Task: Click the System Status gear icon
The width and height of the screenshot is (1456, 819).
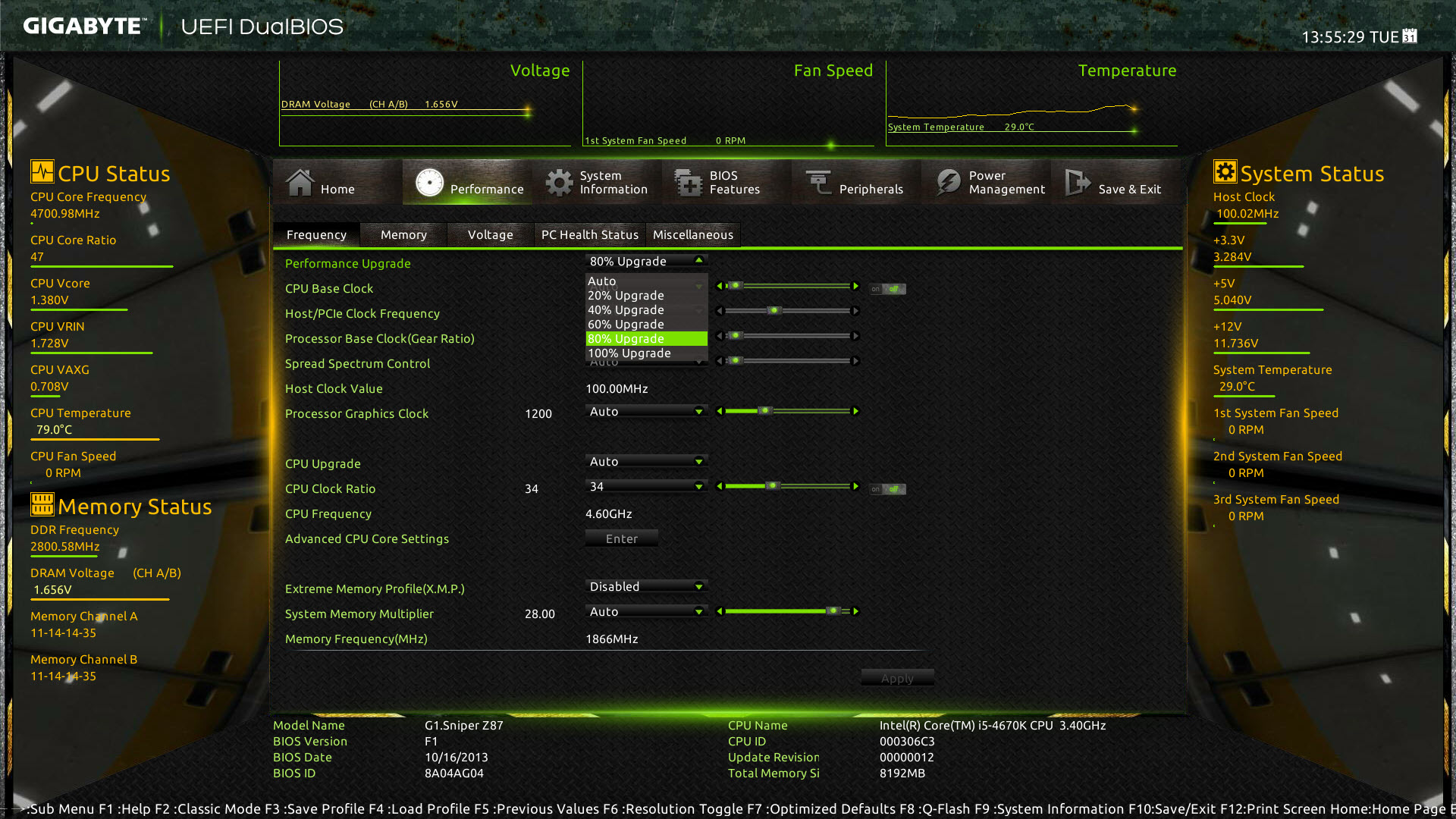Action: tap(1225, 171)
